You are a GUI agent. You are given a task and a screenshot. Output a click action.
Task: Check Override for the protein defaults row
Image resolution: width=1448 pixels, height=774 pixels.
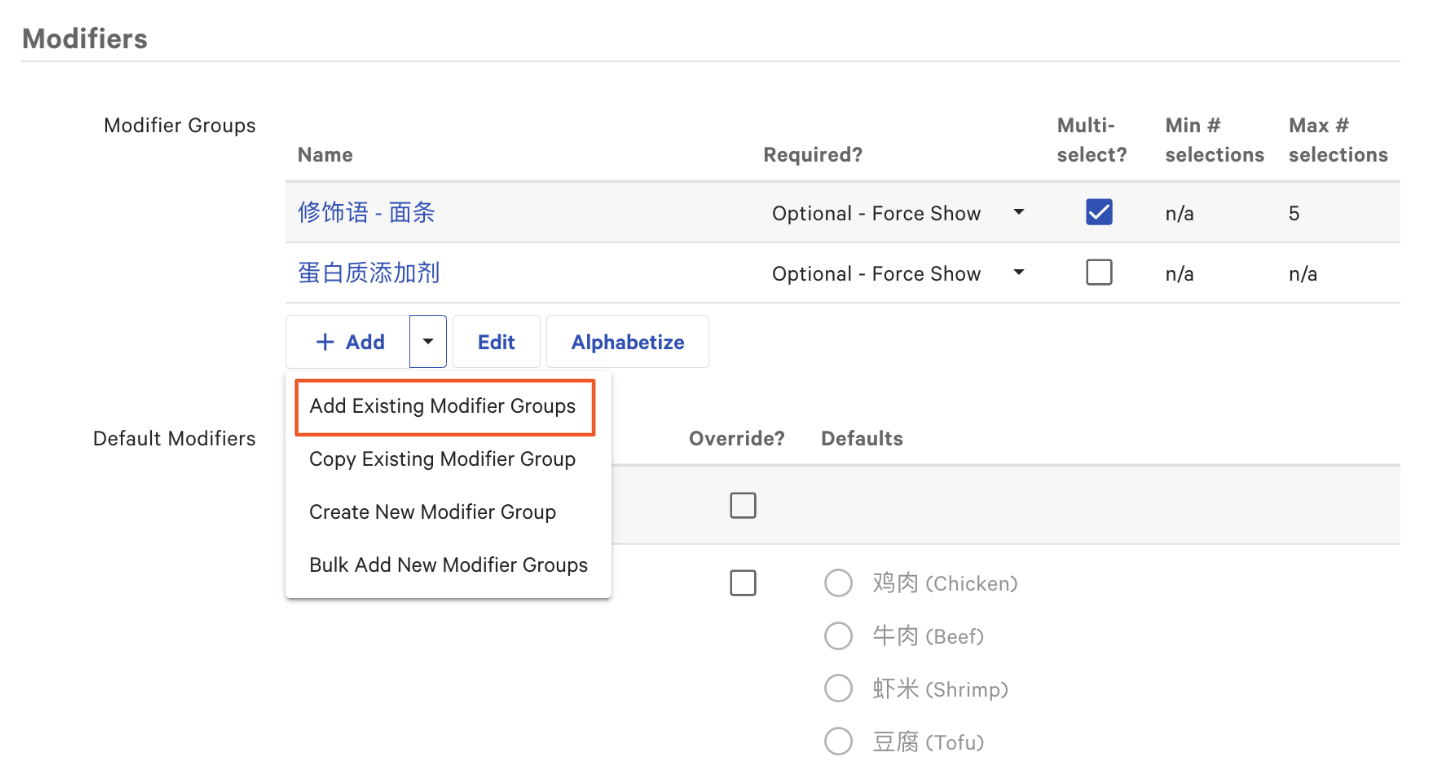[743, 583]
